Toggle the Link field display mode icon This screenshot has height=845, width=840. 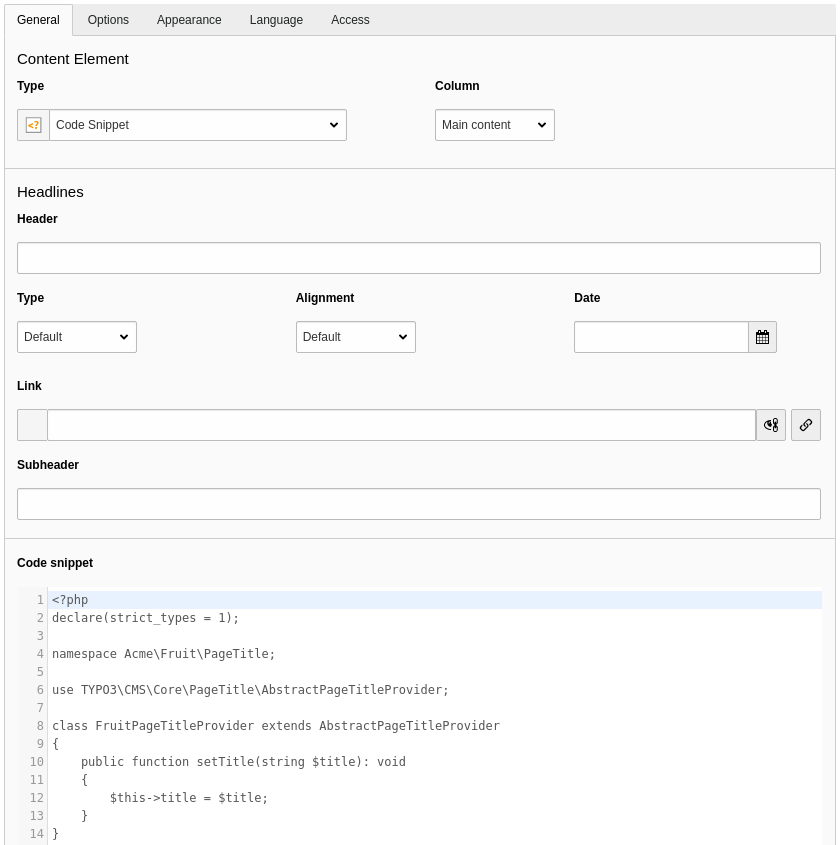pyautogui.click(x=770, y=425)
